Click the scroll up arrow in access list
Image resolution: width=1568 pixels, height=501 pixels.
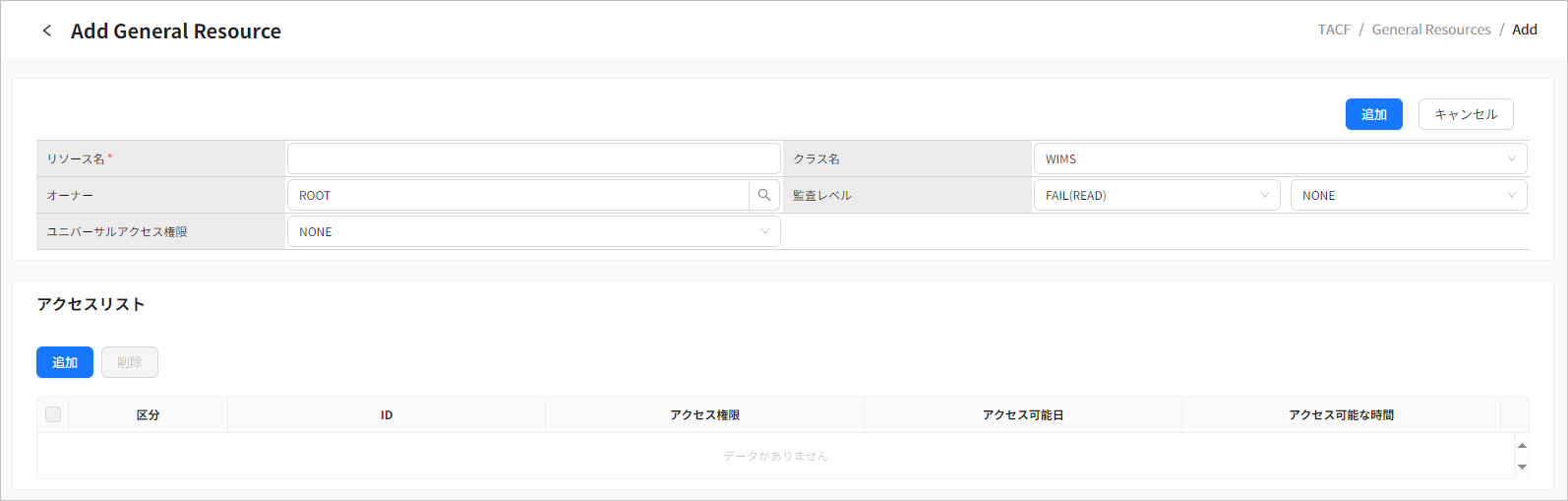click(x=1522, y=446)
